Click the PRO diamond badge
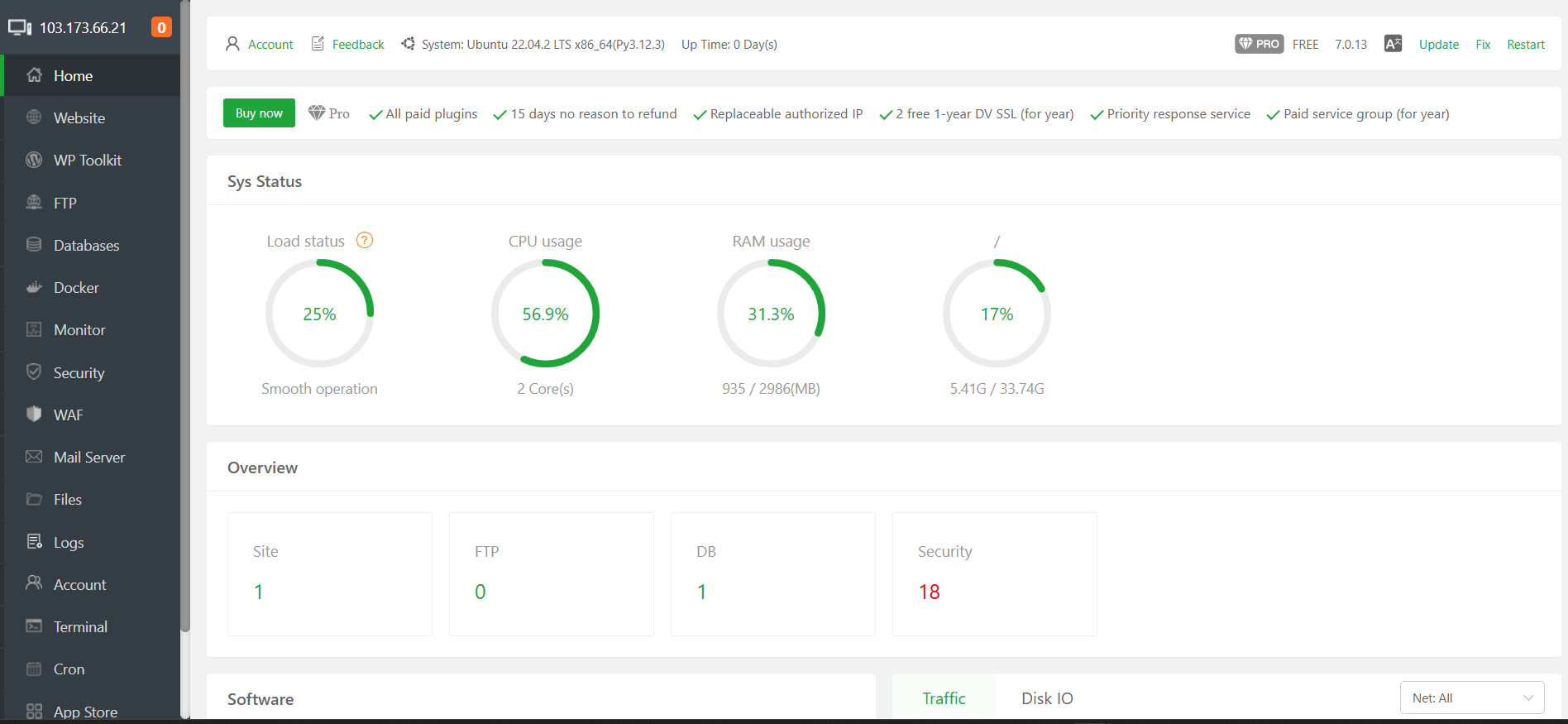 click(1259, 44)
